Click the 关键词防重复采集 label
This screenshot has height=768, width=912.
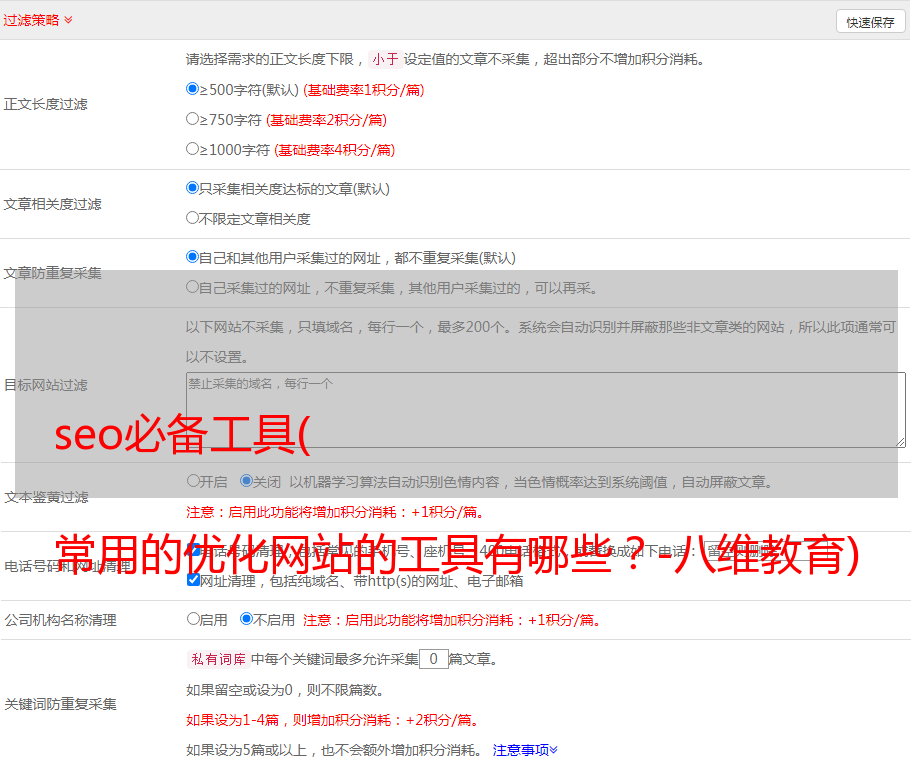(60, 704)
